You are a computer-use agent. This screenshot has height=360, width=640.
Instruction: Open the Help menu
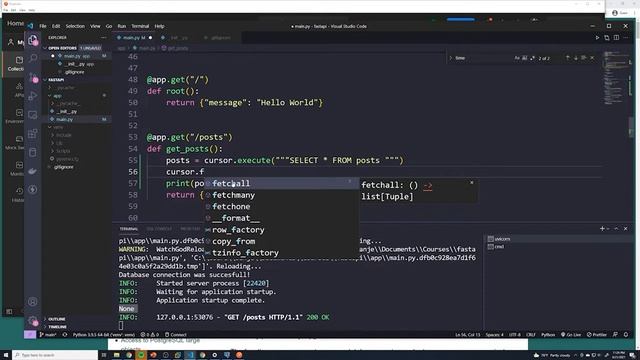[x=159, y=26]
